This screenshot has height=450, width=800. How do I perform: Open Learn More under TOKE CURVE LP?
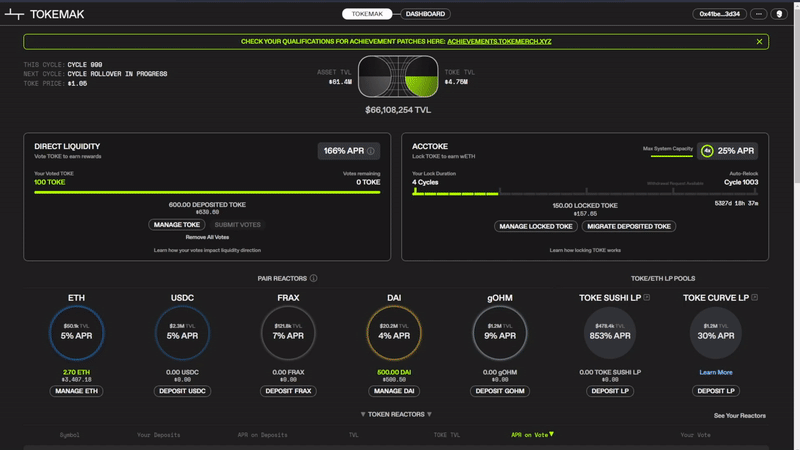716,372
